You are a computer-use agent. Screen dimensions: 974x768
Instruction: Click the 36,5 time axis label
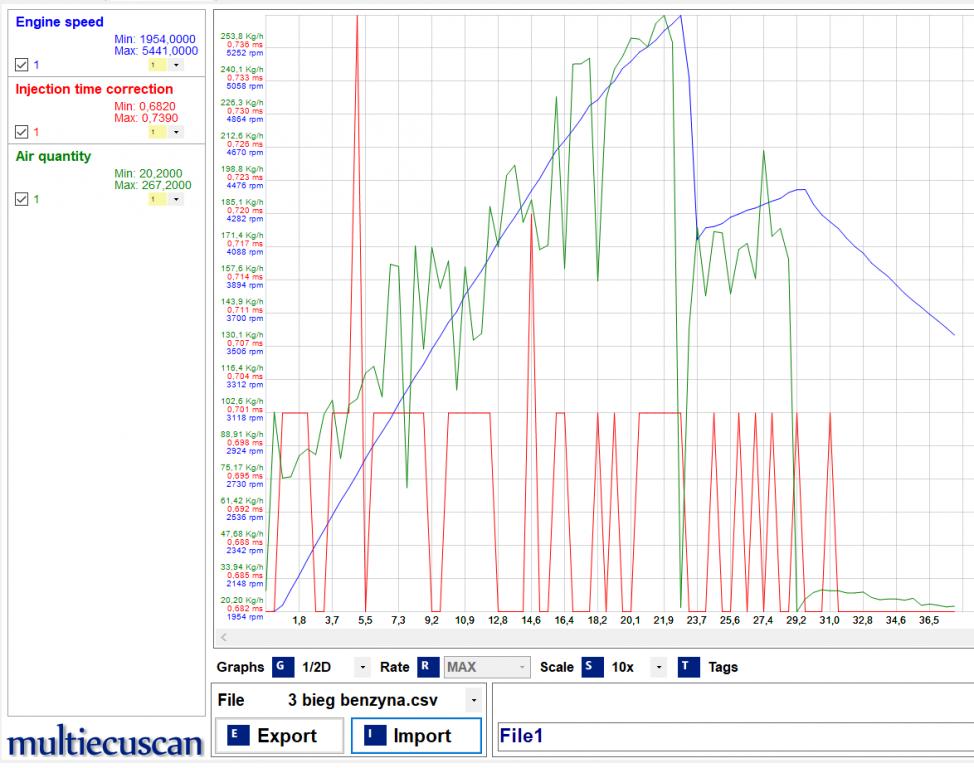coord(929,620)
